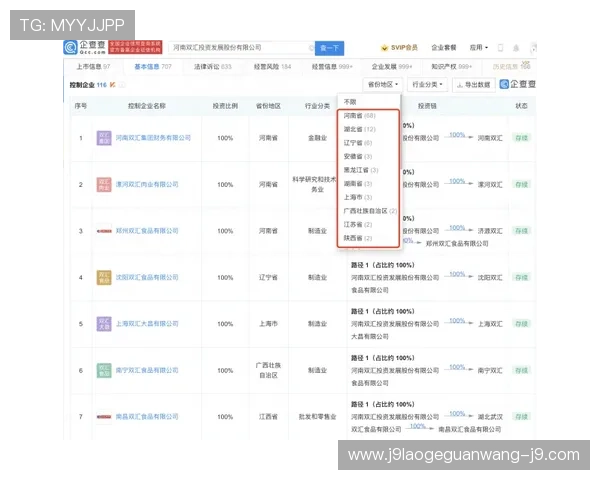The width and height of the screenshot is (600, 480).
Task: Switch to the 企业发展 tab
Action: 392,67
